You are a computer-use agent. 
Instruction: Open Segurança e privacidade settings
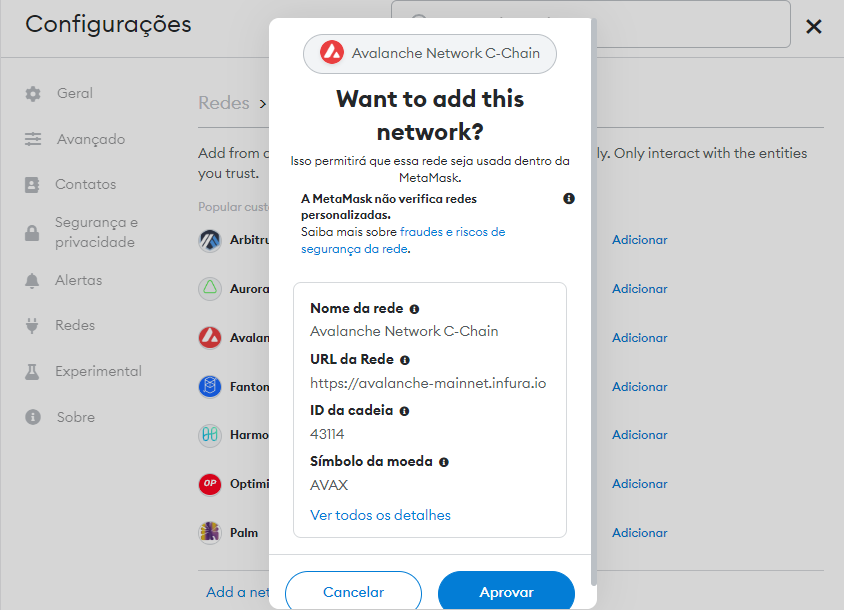(96, 232)
